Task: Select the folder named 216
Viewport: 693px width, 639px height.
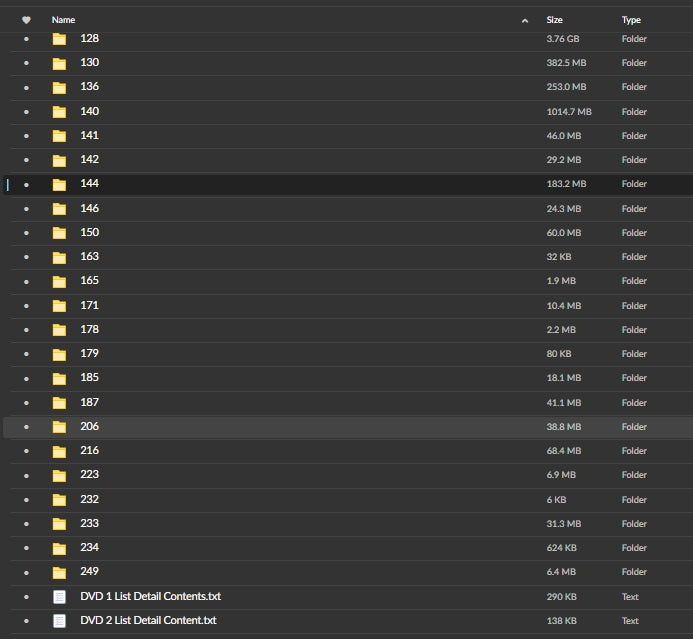Action: pos(89,450)
